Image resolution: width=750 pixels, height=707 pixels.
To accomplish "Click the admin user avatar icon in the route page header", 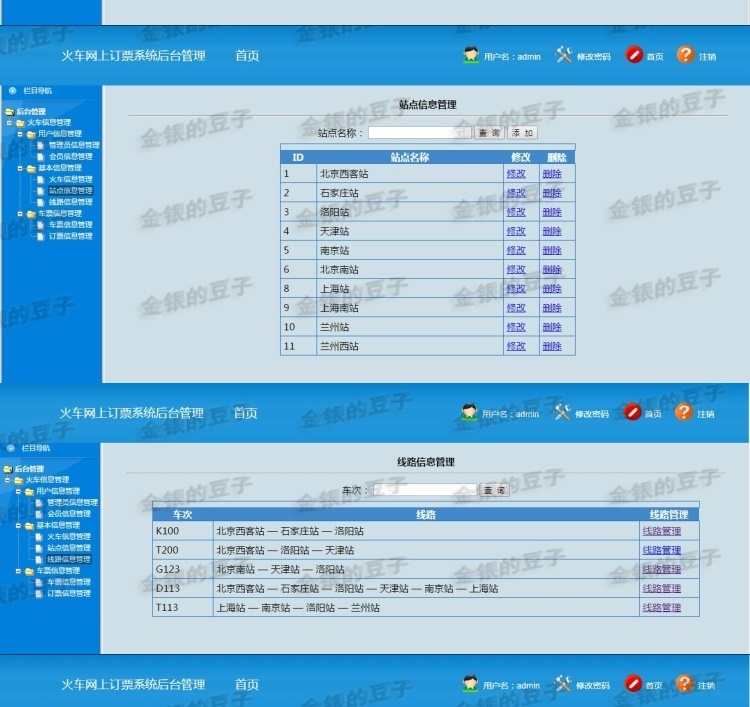I will (x=469, y=412).
